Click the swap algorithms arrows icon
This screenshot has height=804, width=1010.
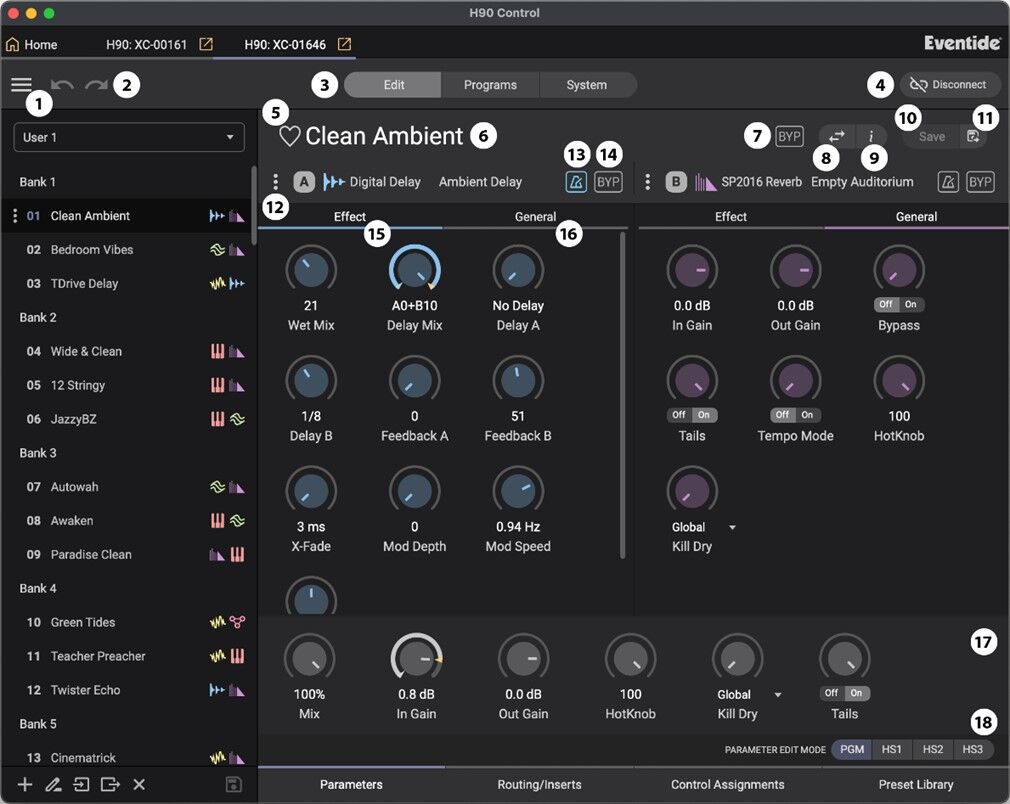[836, 137]
